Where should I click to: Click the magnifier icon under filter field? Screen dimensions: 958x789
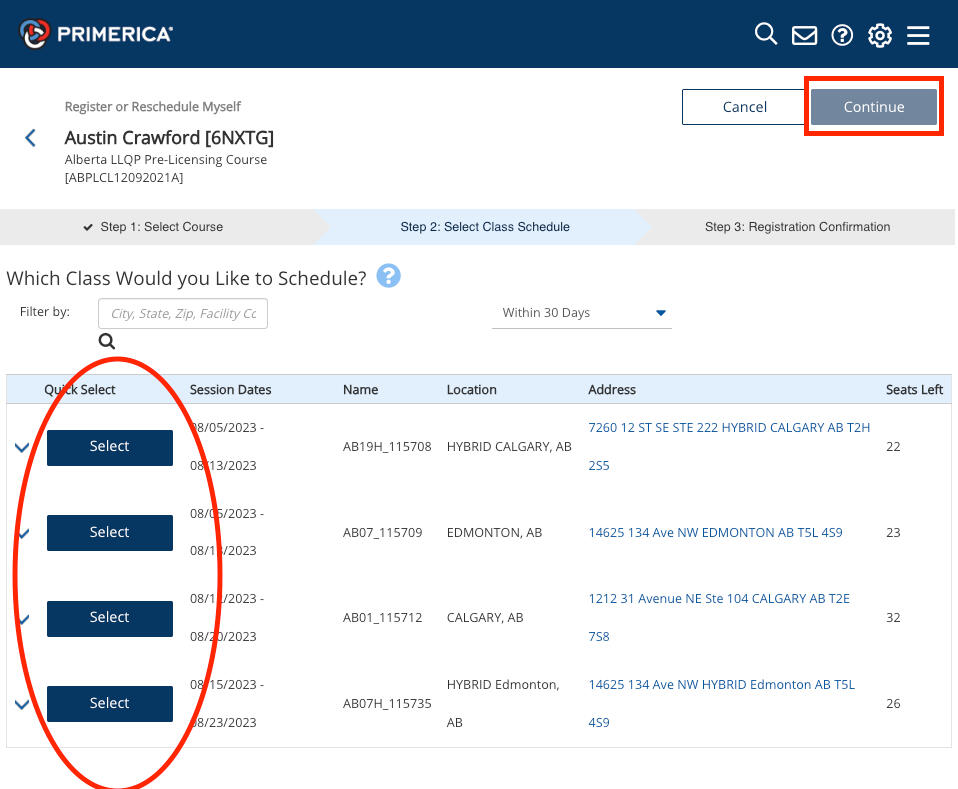tap(107, 342)
